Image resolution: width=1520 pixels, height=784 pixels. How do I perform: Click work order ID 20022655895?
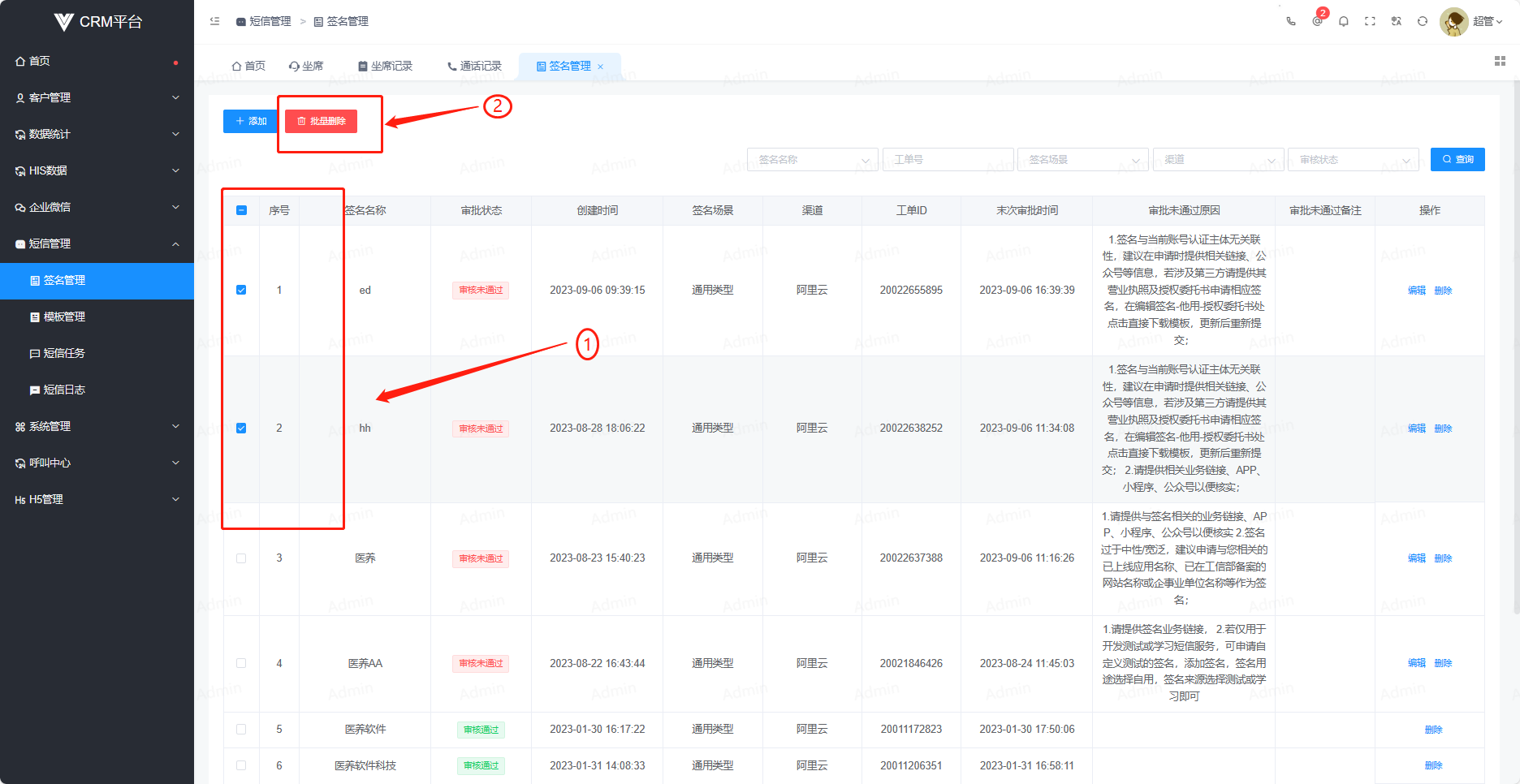911,290
